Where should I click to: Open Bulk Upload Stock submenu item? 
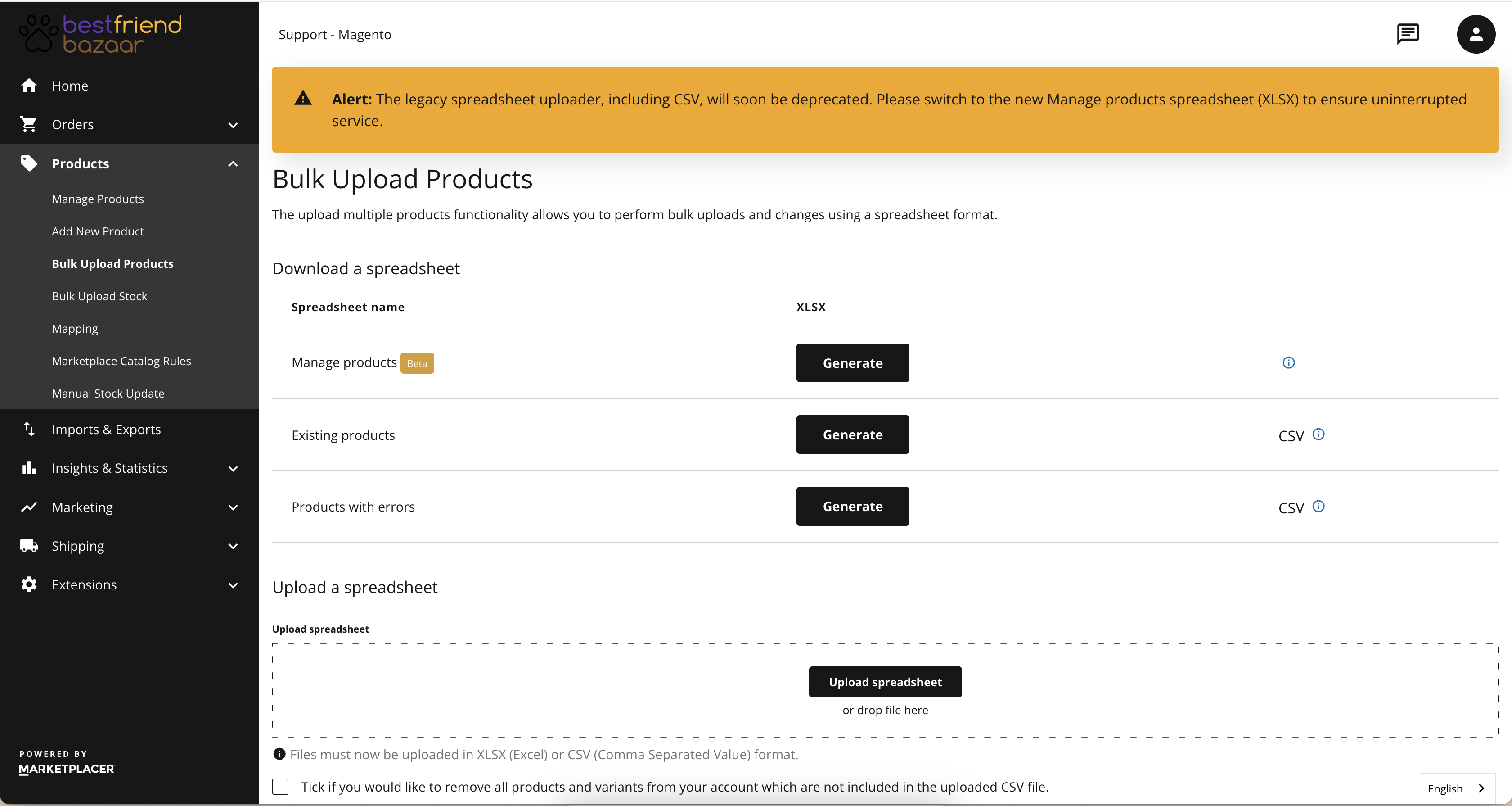99,296
